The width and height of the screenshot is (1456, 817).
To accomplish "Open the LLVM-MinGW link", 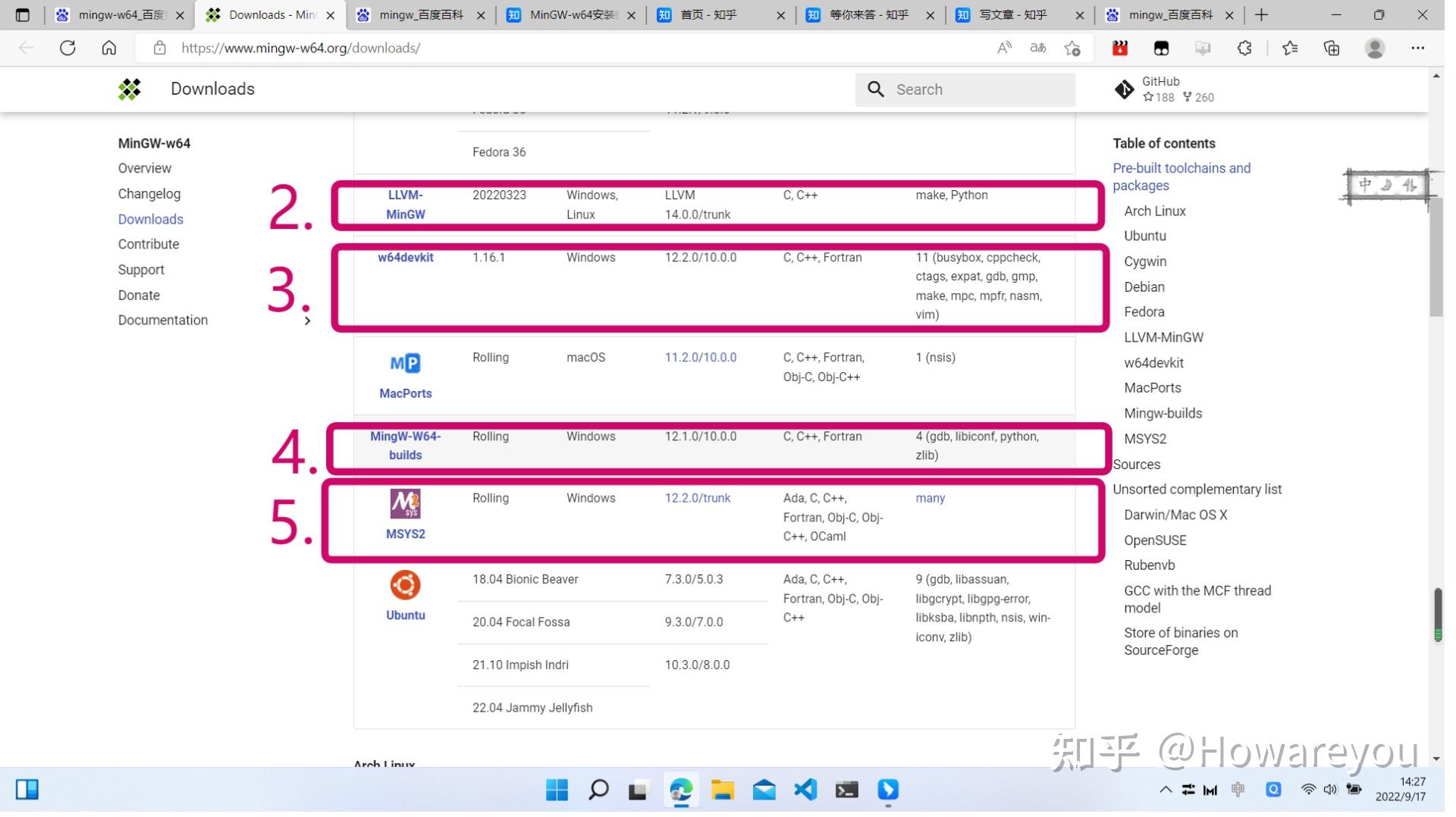I will [x=405, y=205].
